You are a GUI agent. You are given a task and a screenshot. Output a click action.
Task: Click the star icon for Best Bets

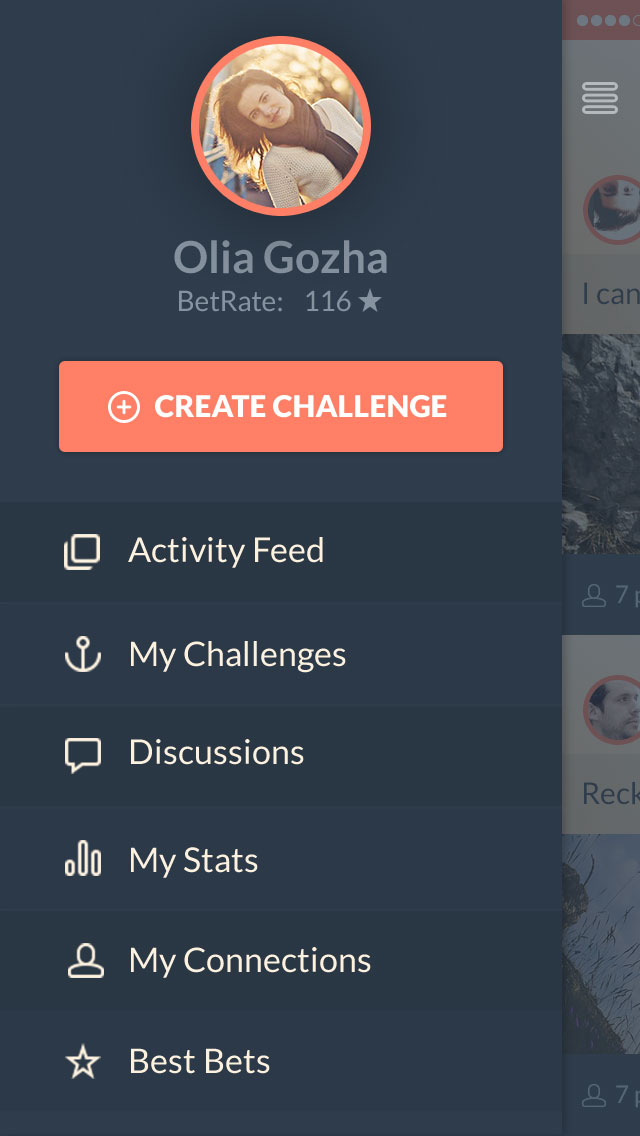[x=82, y=1062]
